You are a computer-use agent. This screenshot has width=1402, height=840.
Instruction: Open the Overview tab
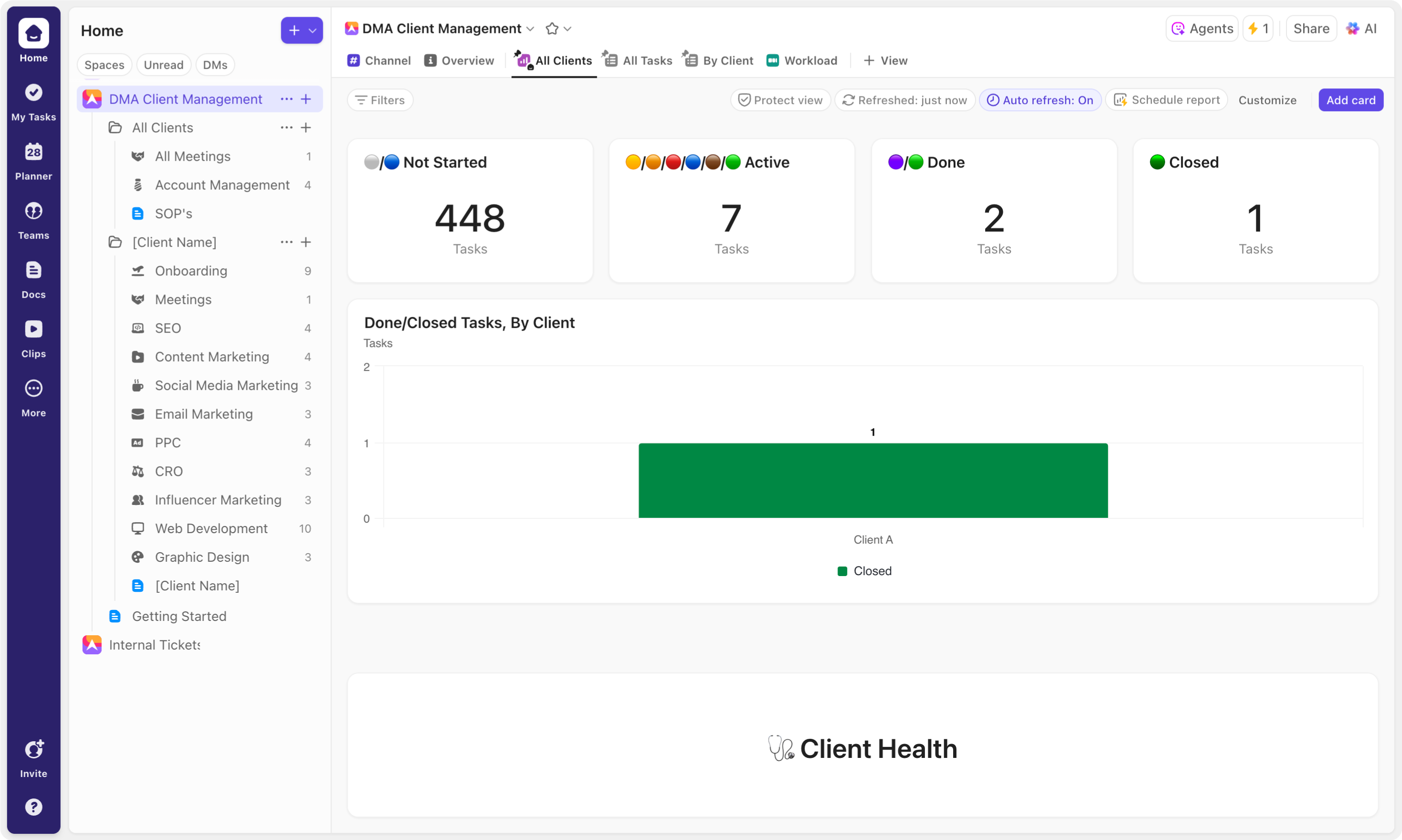[459, 61]
